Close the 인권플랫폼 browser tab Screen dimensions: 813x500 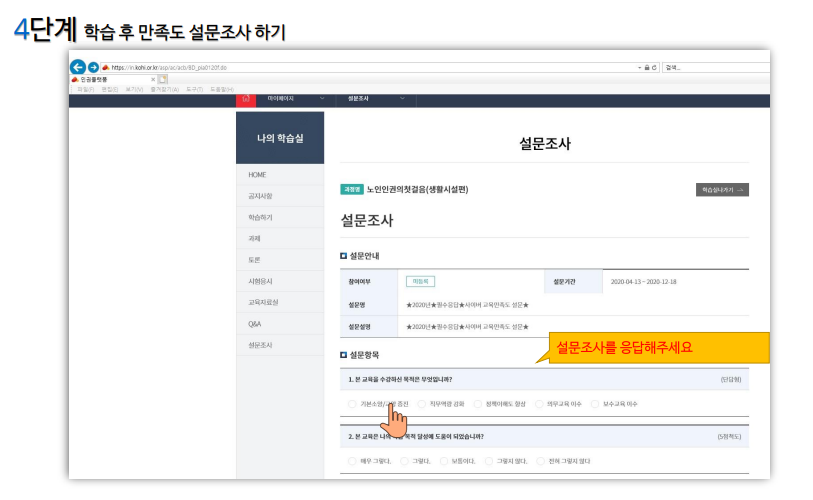tap(153, 79)
